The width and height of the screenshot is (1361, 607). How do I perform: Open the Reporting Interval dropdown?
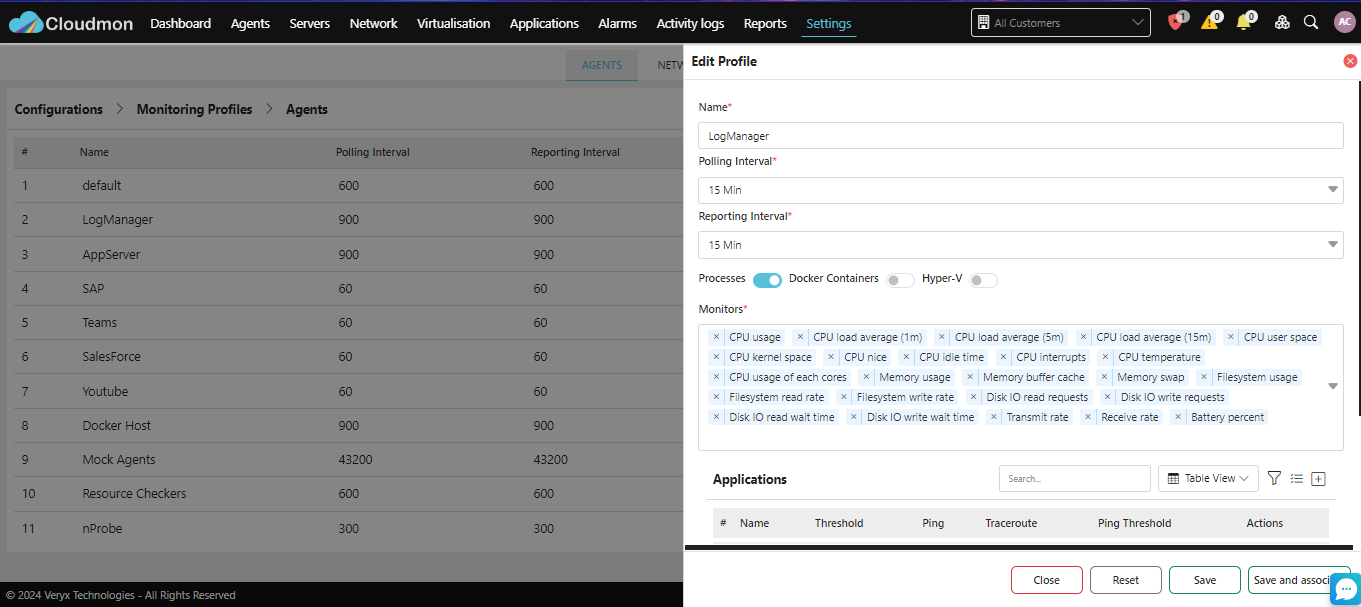[1021, 245]
